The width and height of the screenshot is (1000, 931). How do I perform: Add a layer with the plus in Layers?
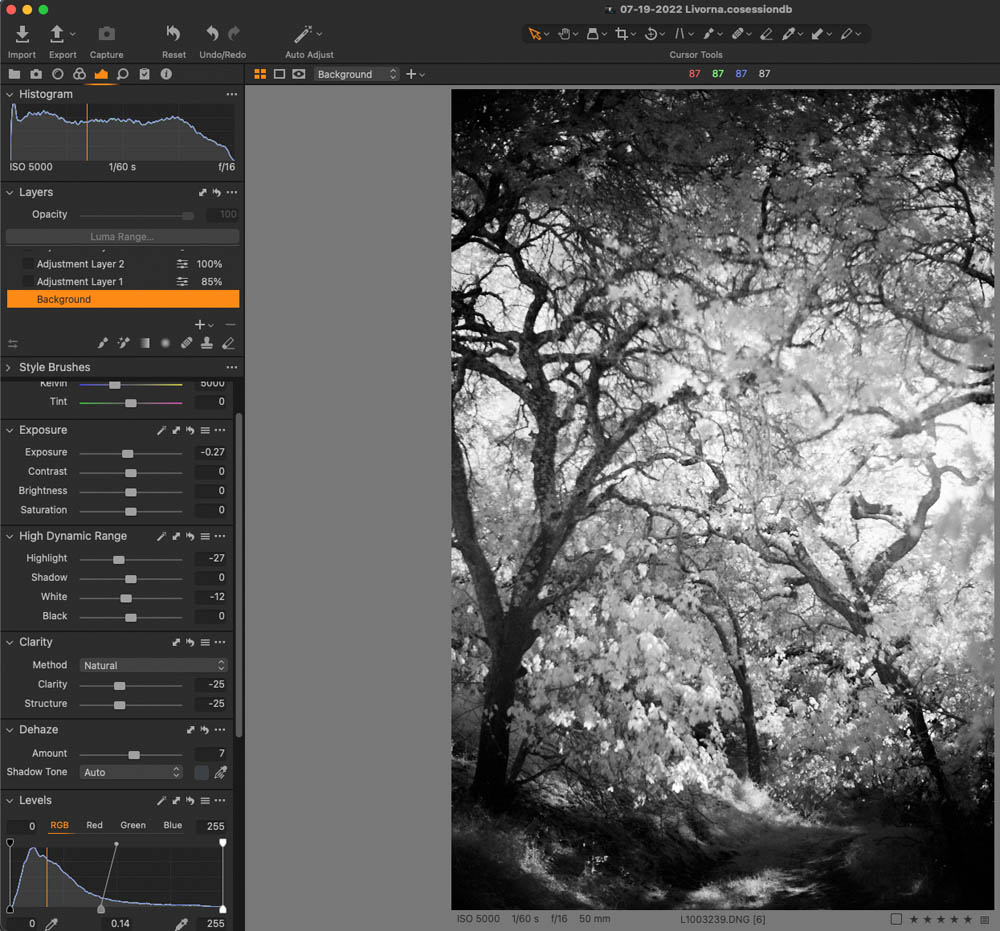coord(200,325)
